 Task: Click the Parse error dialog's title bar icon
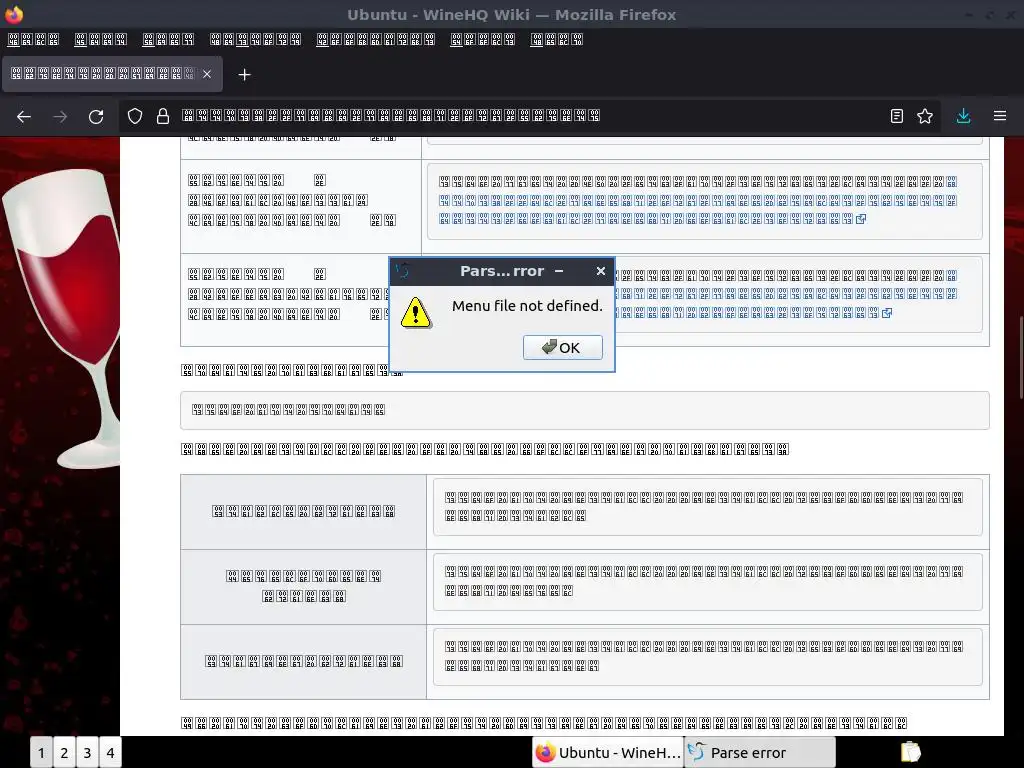coord(402,270)
